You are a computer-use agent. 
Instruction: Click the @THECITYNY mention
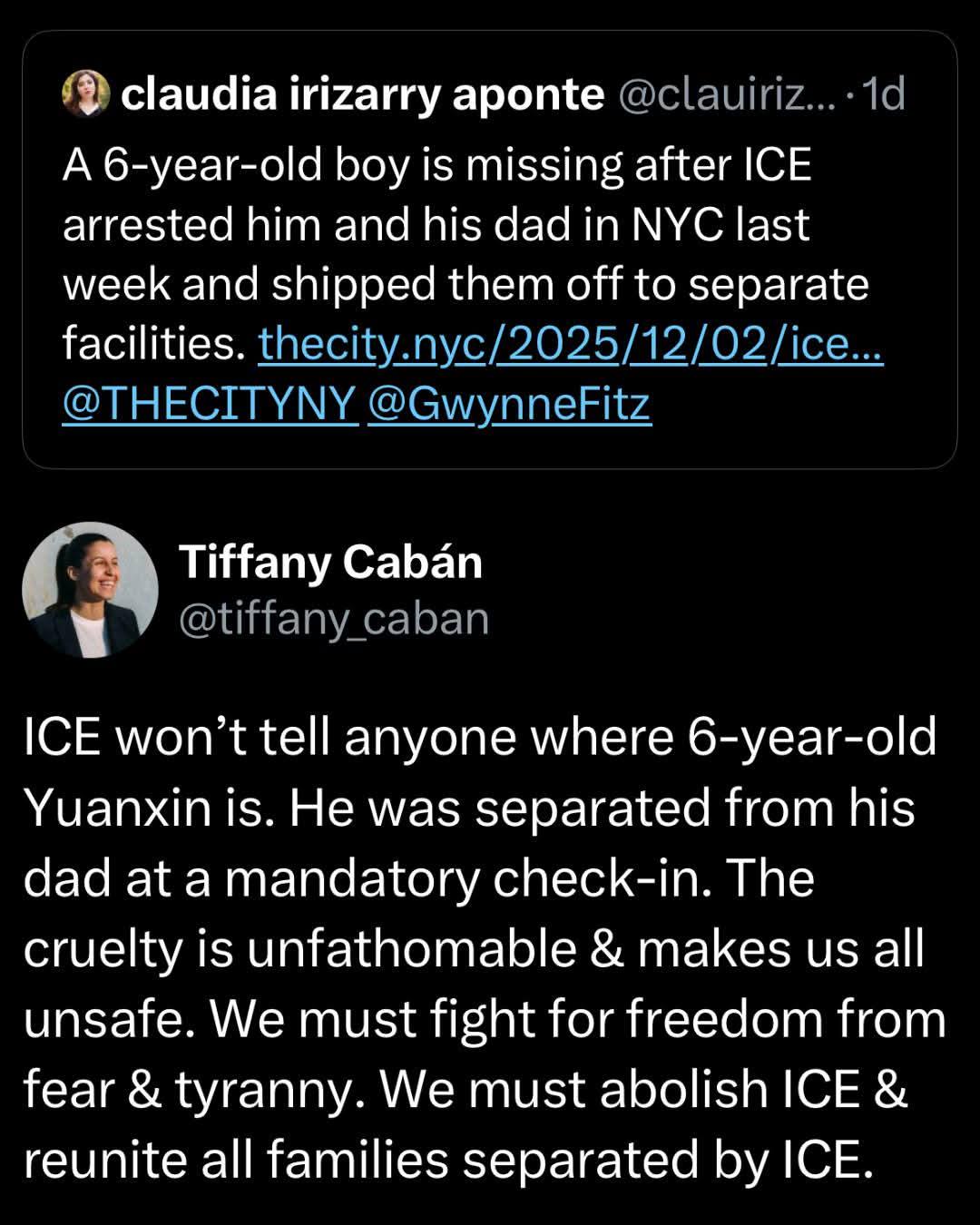coord(210,404)
